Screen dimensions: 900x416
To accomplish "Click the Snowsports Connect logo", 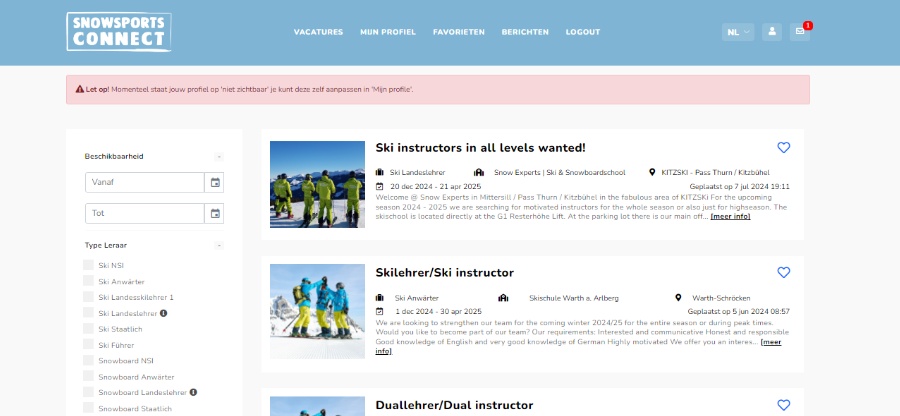I will pyautogui.click(x=118, y=32).
